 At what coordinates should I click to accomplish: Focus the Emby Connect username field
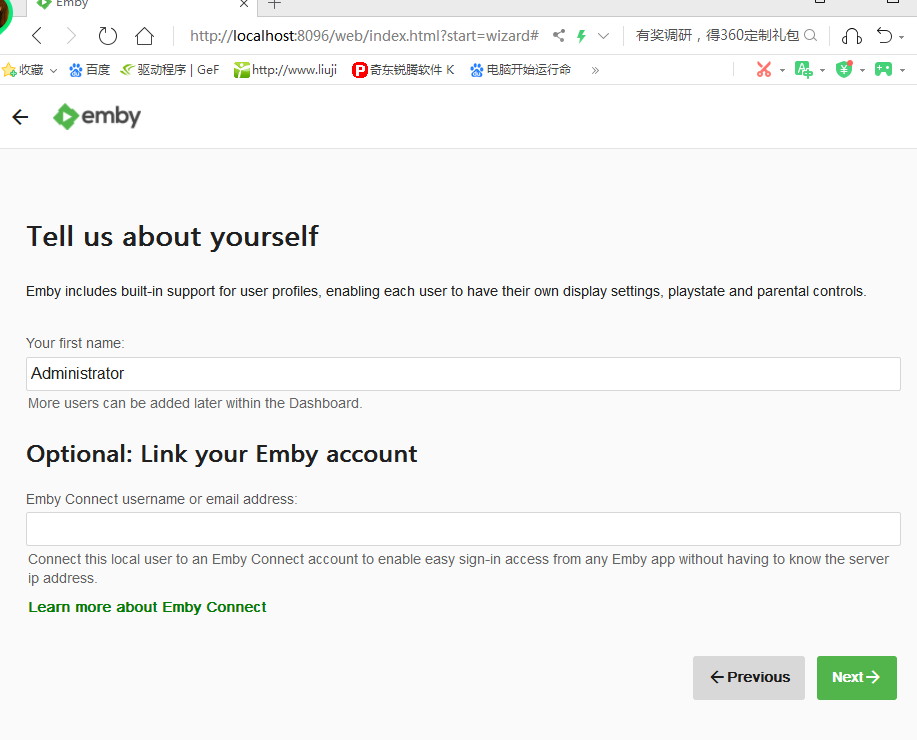point(463,529)
